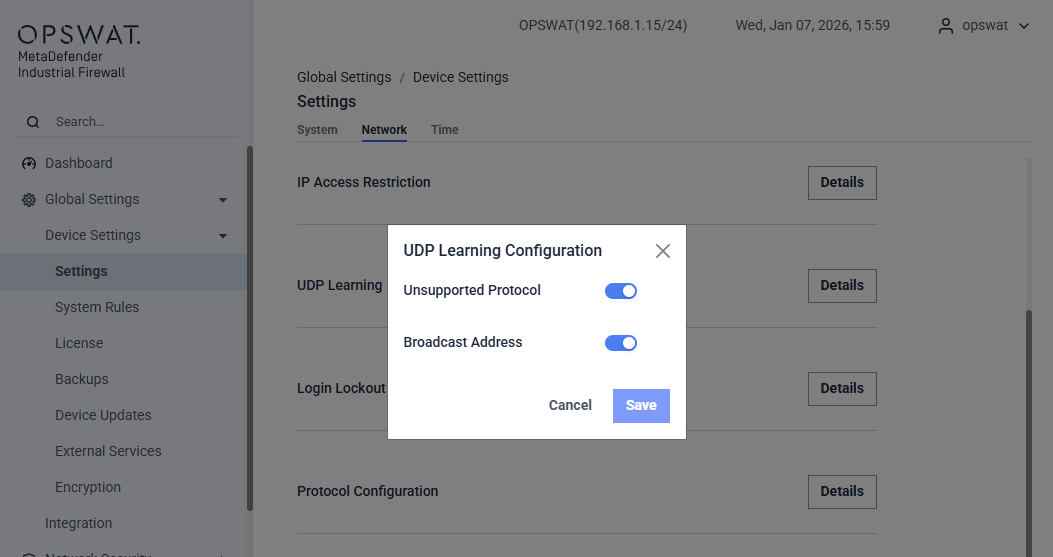Open IP Access Restriction Details

point(842,183)
